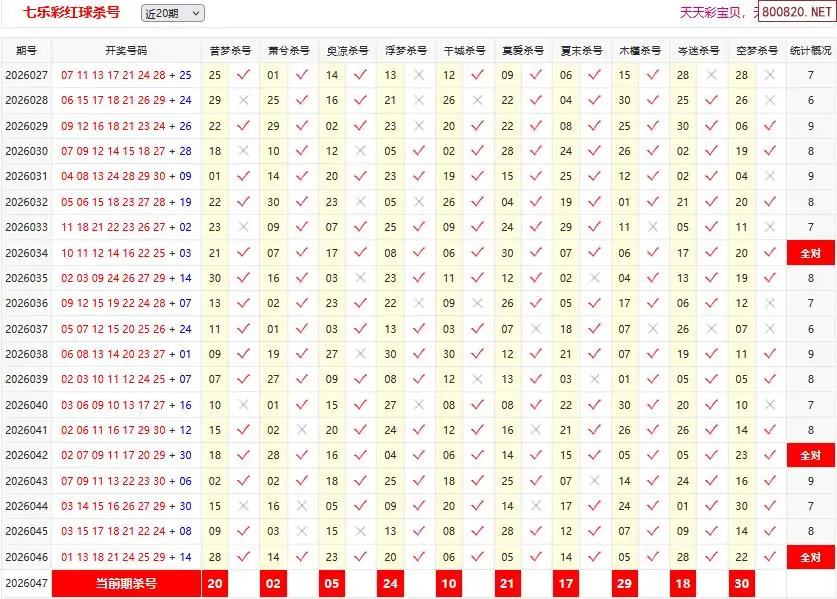Click the 全对 badge in row 2026046
The width and height of the screenshot is (837, 599).
pos(810,557)
